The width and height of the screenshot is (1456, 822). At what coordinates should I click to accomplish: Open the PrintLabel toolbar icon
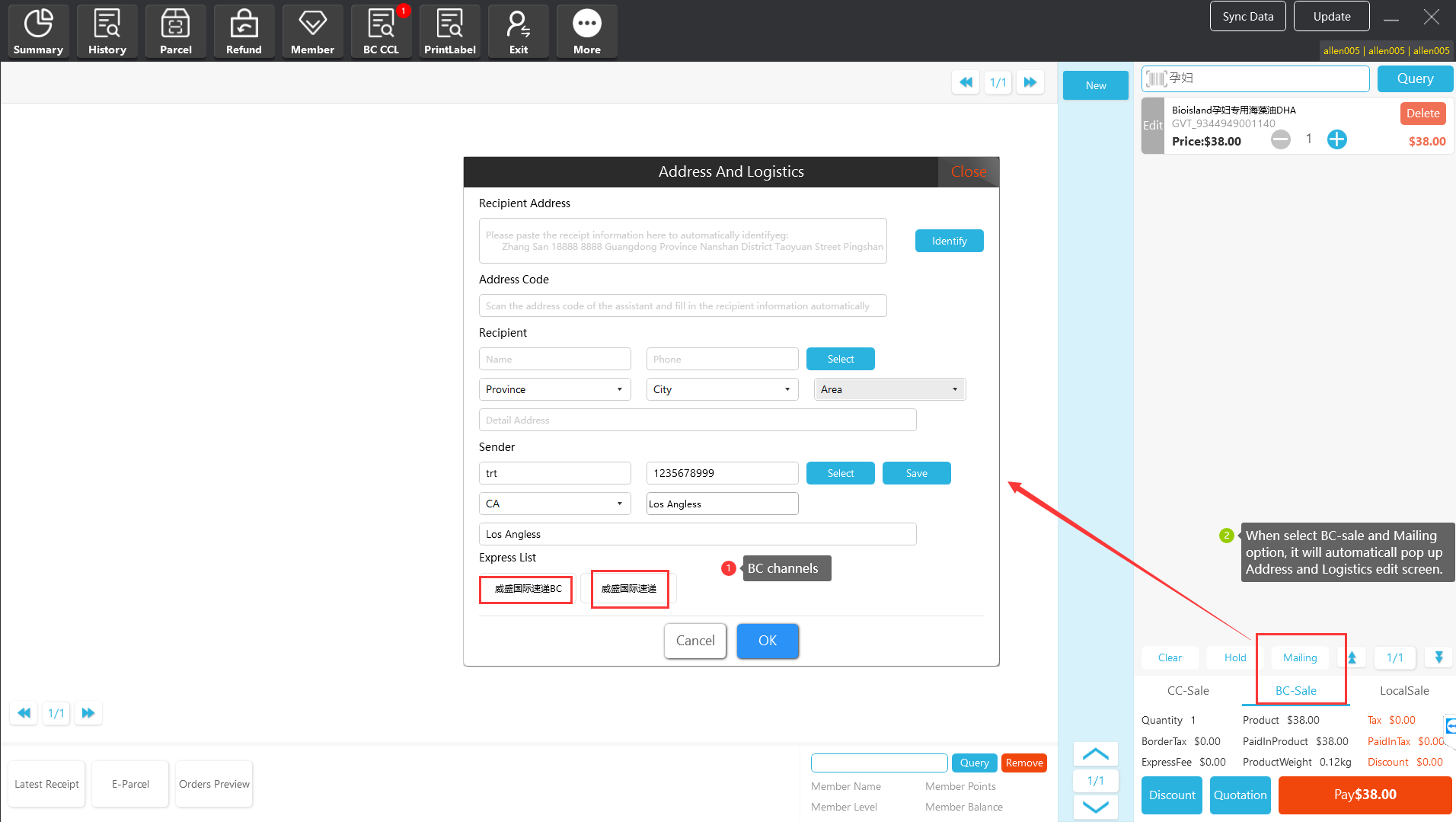pos(449,31)
